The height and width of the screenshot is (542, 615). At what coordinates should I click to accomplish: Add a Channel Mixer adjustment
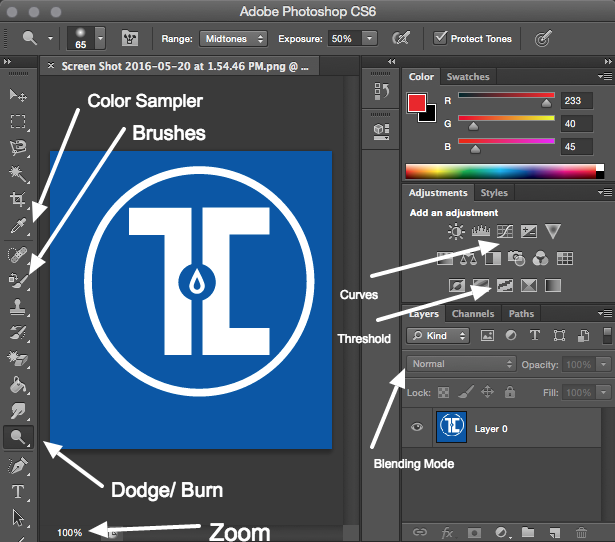click(x=540, y=258)
